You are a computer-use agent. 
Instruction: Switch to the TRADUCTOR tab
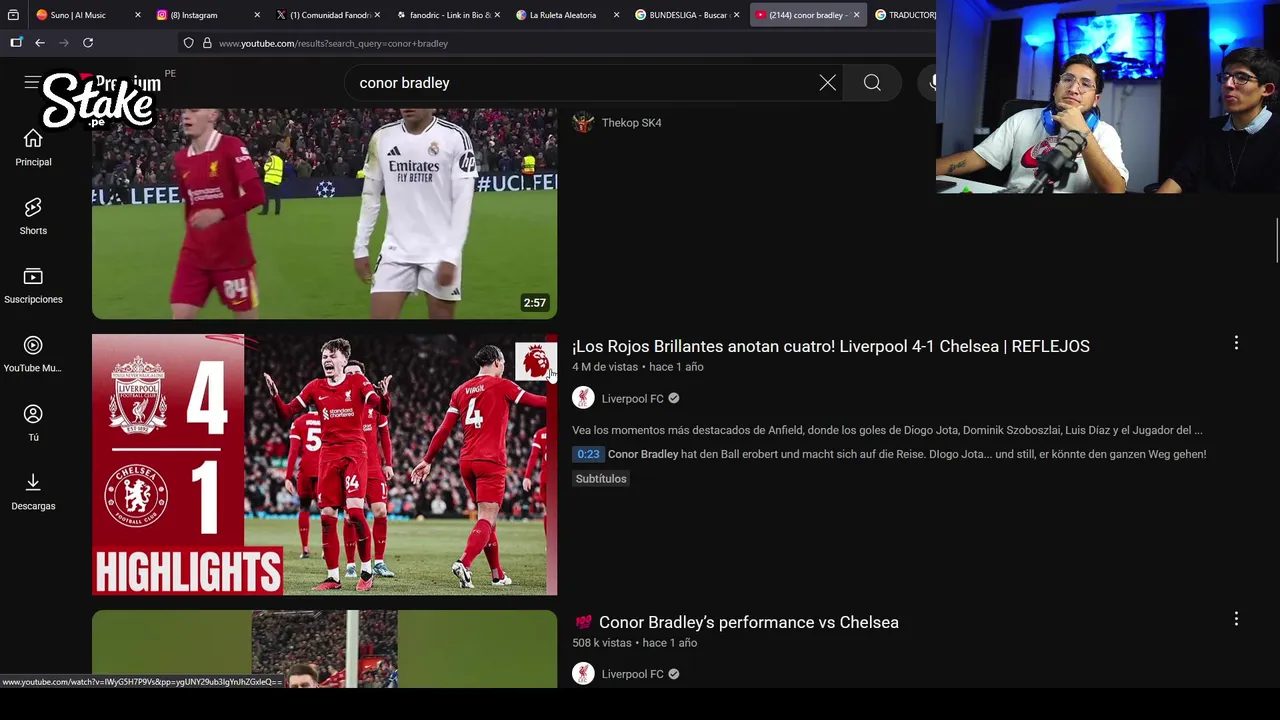[905, 15]
